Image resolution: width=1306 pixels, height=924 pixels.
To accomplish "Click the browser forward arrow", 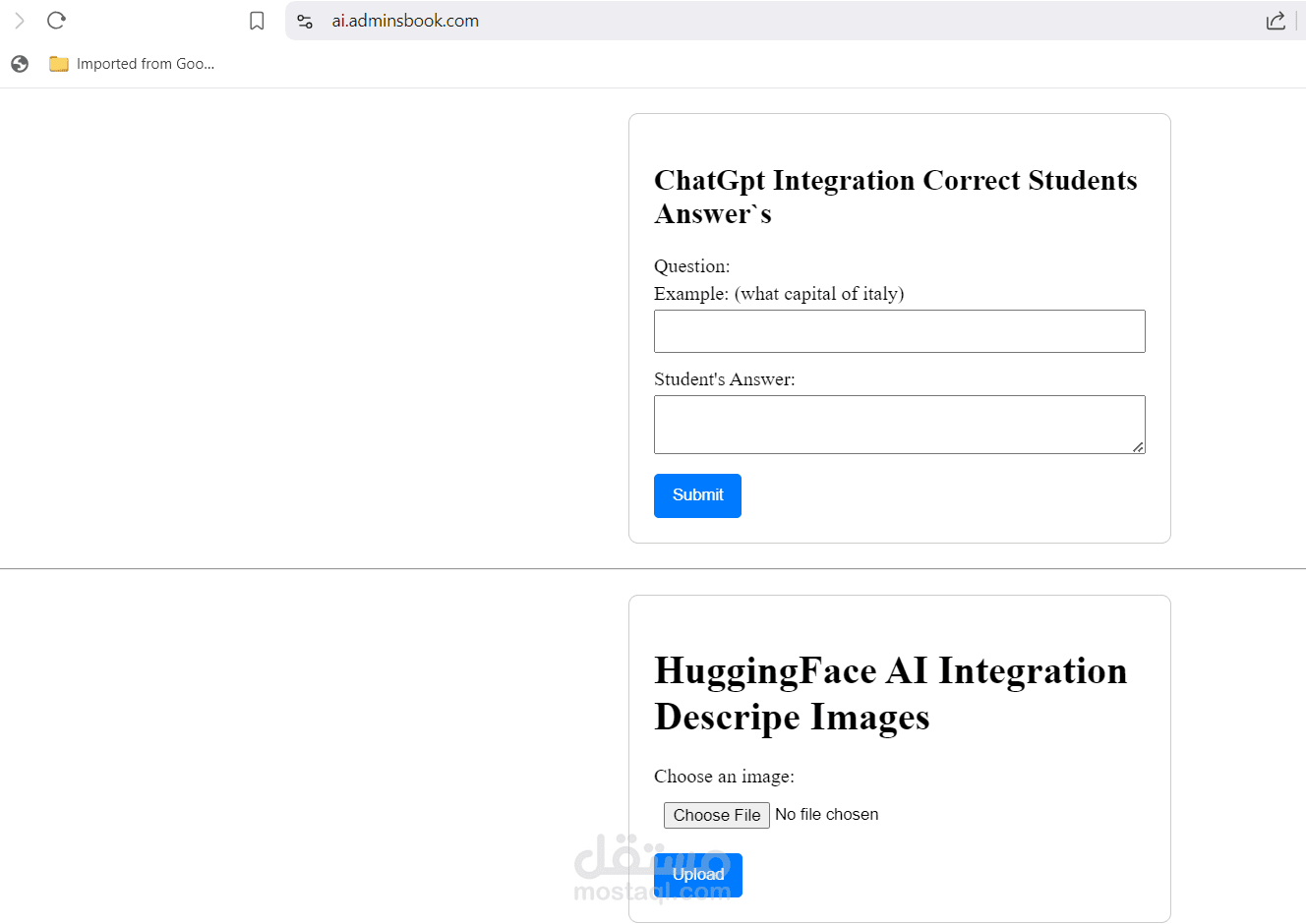I will pyautogui.click(x=20, y=21).
